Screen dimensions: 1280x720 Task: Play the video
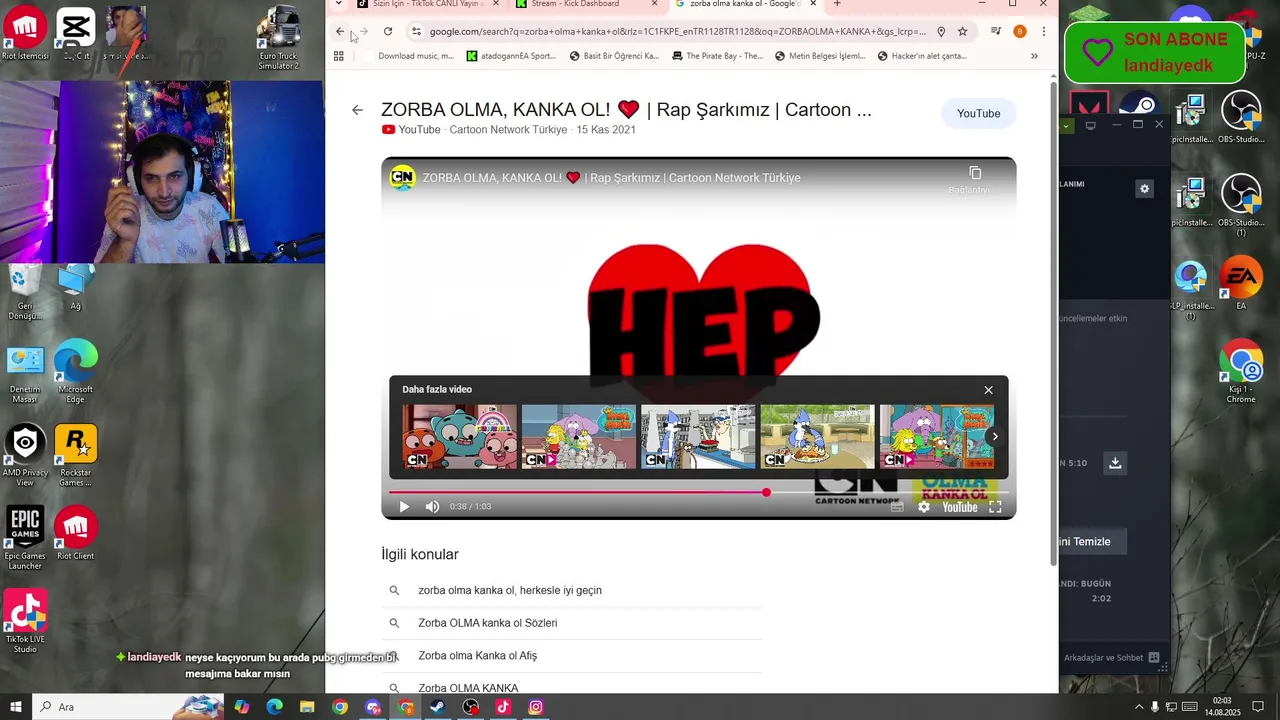pos(404,507)
